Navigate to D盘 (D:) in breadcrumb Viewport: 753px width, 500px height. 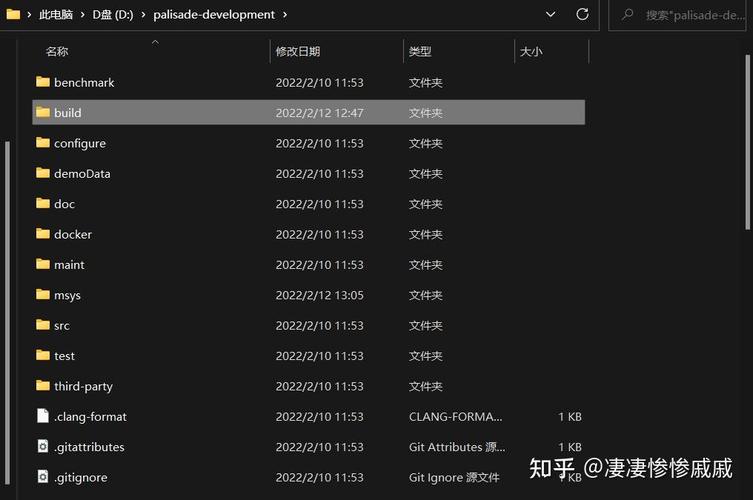point(113,15)
